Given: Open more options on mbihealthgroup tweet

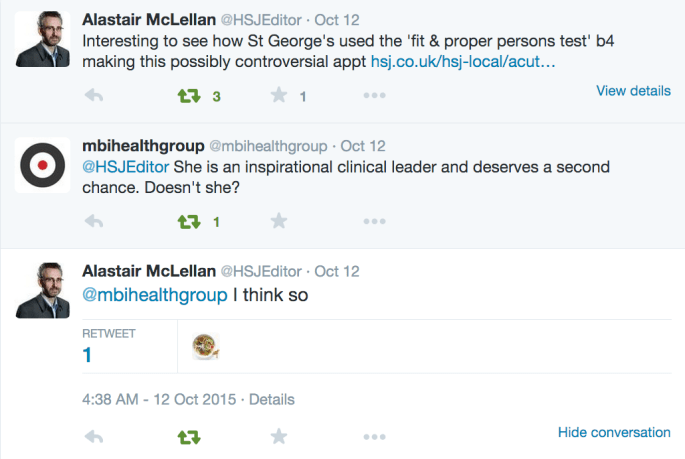Looking at the screenshot, I should click(374, 221).
